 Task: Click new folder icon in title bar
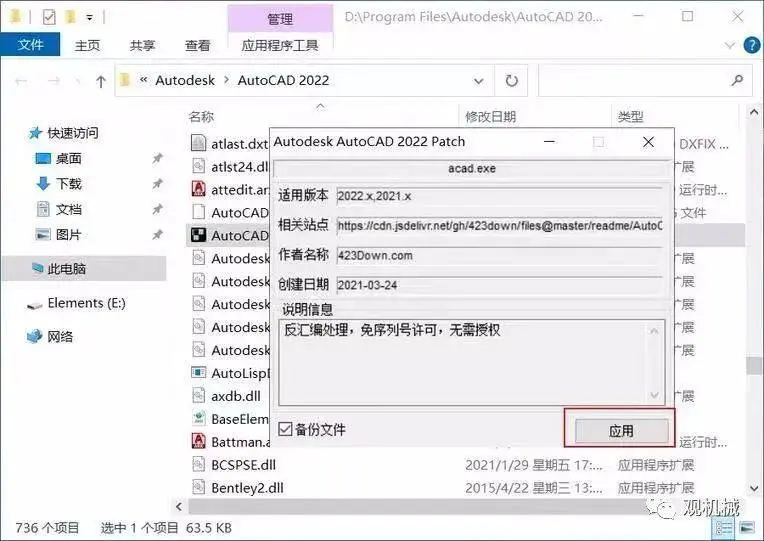(x=70, y=18)
